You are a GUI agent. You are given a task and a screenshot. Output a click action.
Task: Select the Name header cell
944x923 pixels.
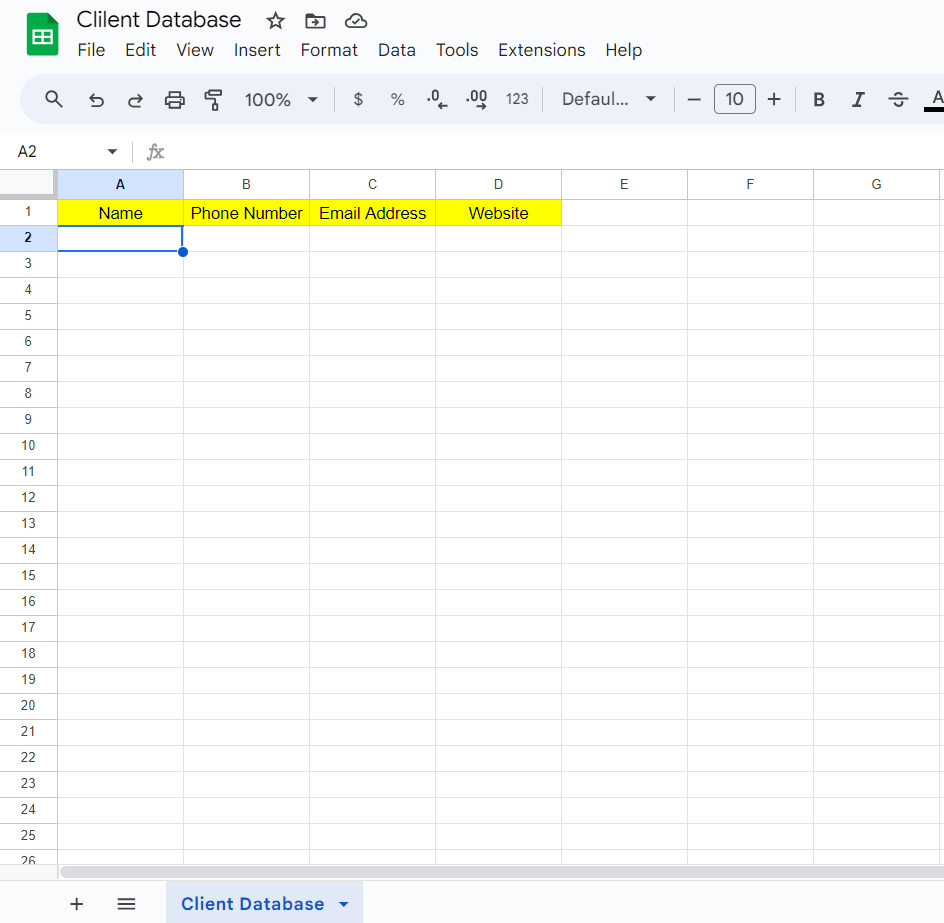(120, 213)
